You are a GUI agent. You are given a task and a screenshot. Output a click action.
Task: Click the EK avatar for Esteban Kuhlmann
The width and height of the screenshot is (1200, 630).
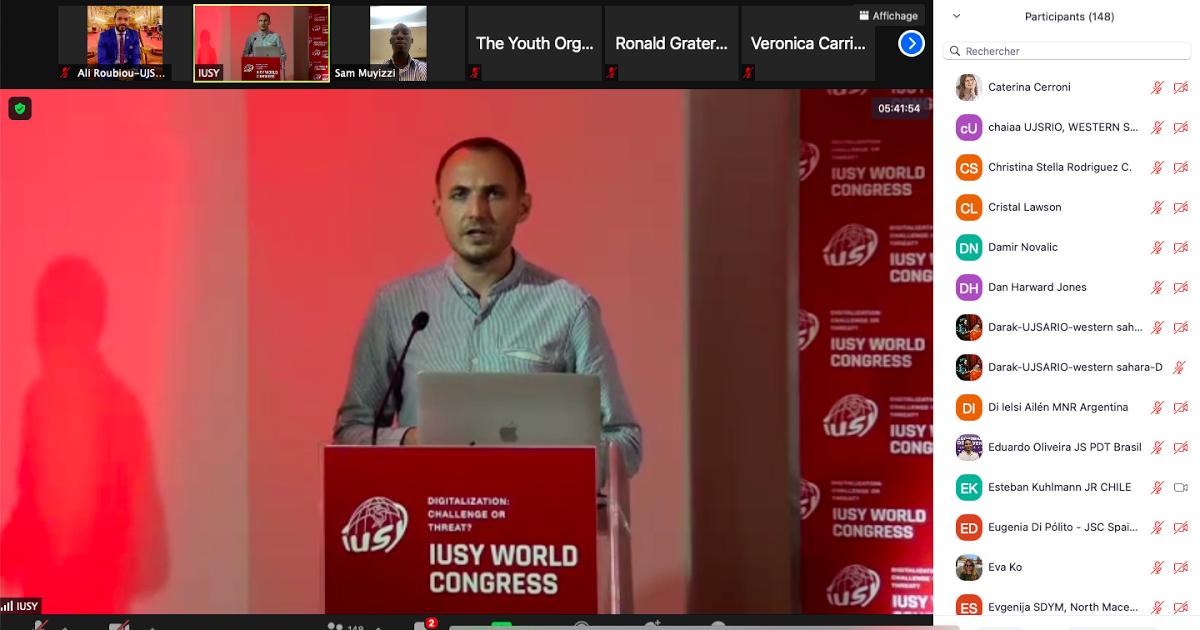tap(968, 487)
